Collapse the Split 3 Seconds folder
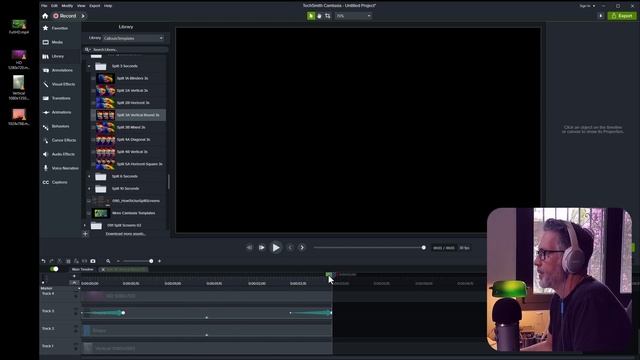This screenshot has width=640, height=360. [89, 66]
